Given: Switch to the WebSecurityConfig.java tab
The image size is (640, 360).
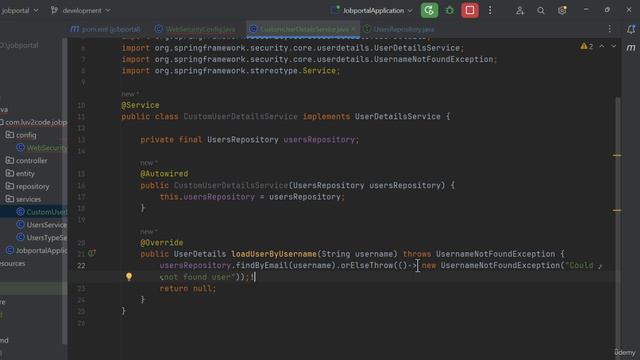Looking at the screenshot, I should [195, 29].
